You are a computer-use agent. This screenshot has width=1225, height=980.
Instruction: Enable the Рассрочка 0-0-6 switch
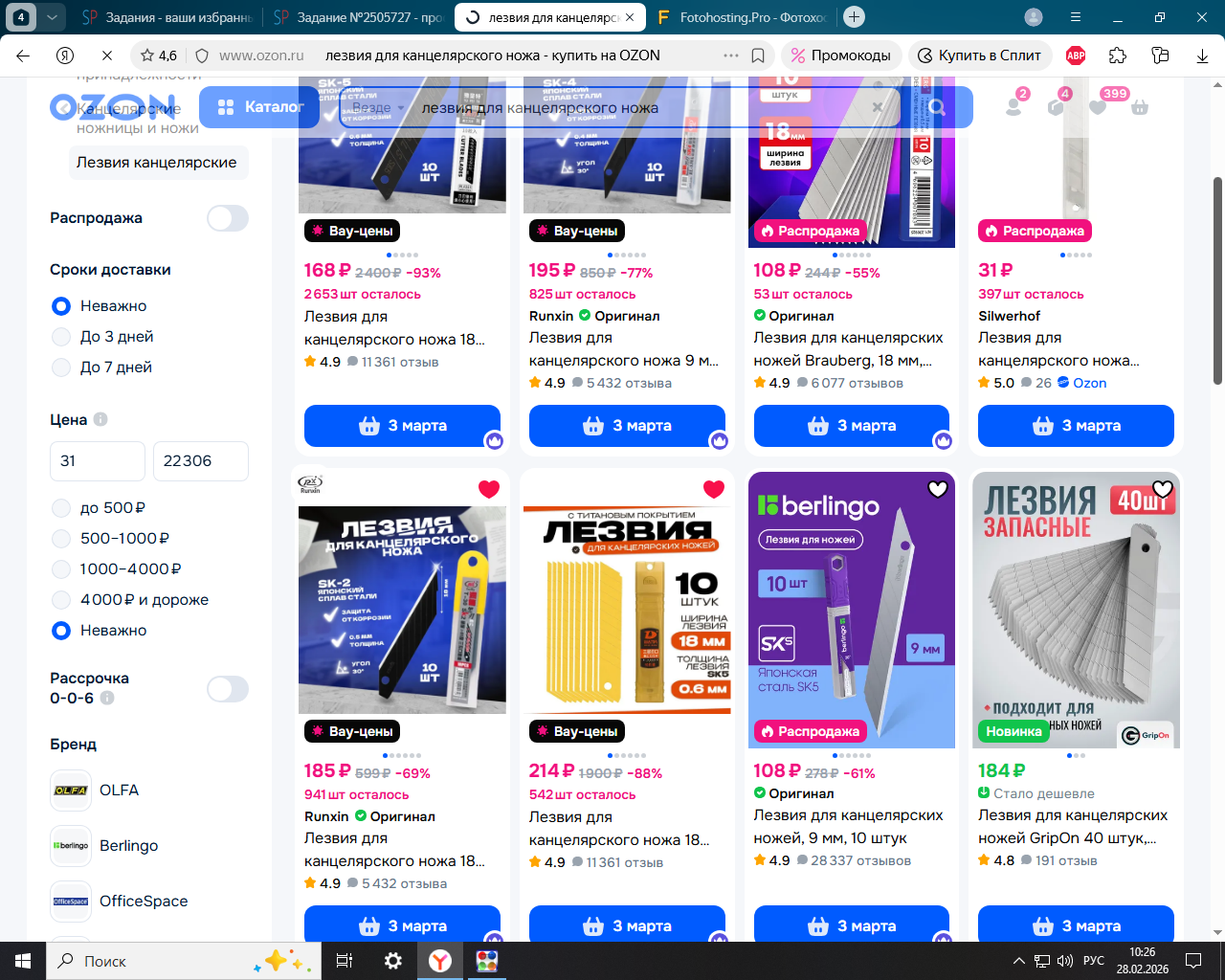tap(228, 689)
